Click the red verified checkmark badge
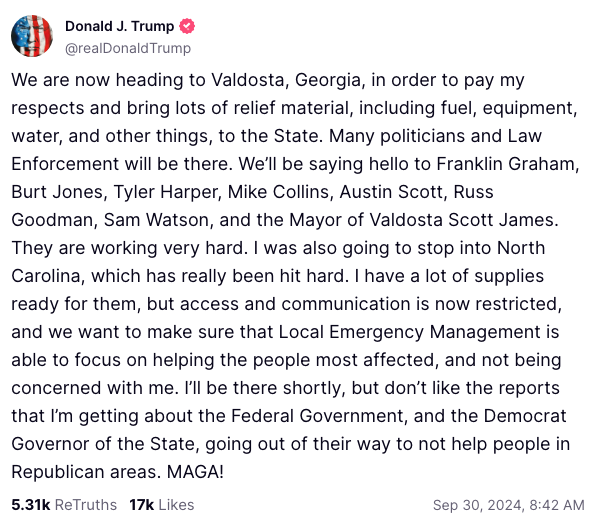The height and width of the screenshot is (524, 596). tap(187, 26)
